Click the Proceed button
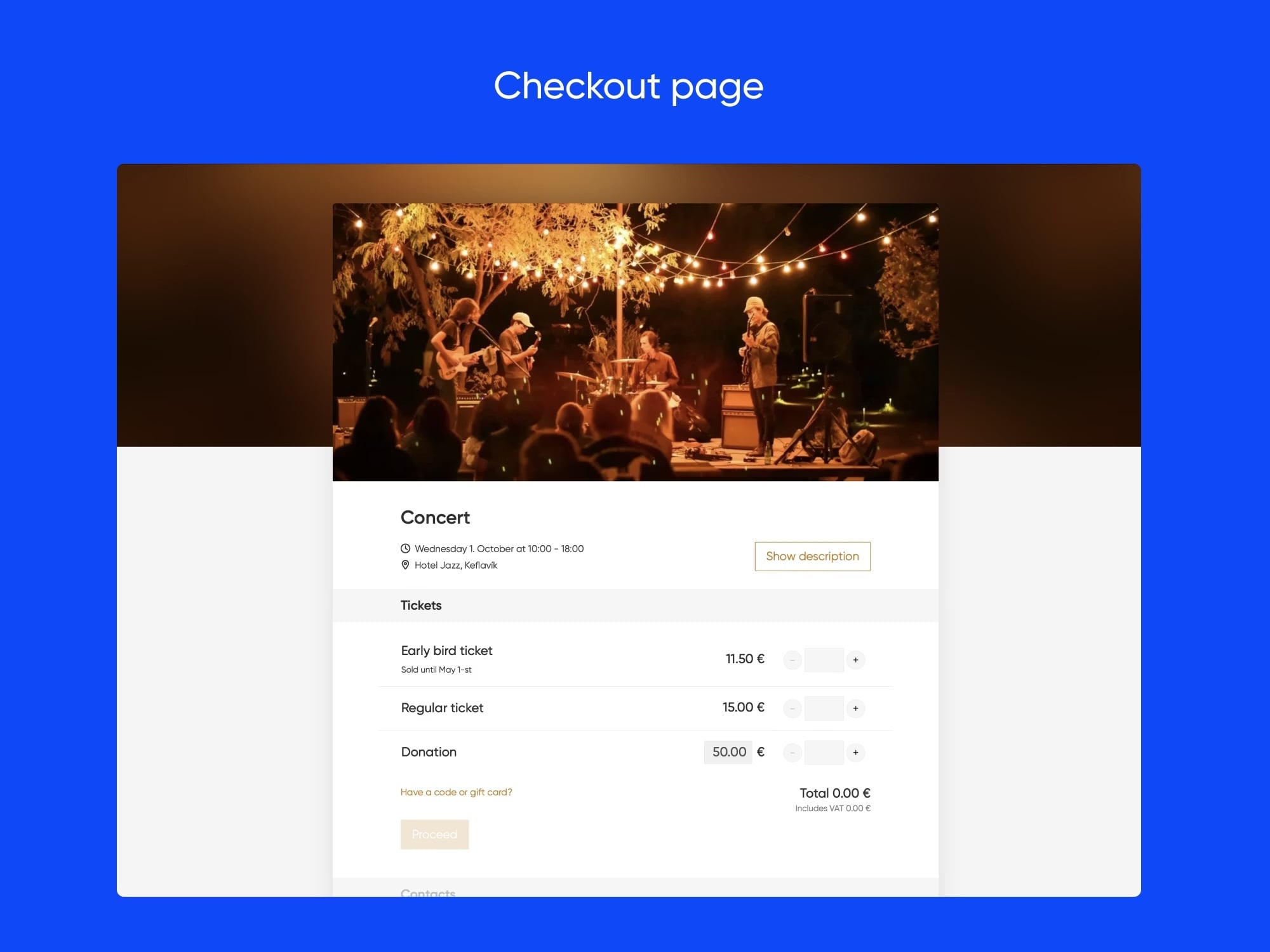The width and height of the screenshot is (1270, 952). (x=434, y=835)
